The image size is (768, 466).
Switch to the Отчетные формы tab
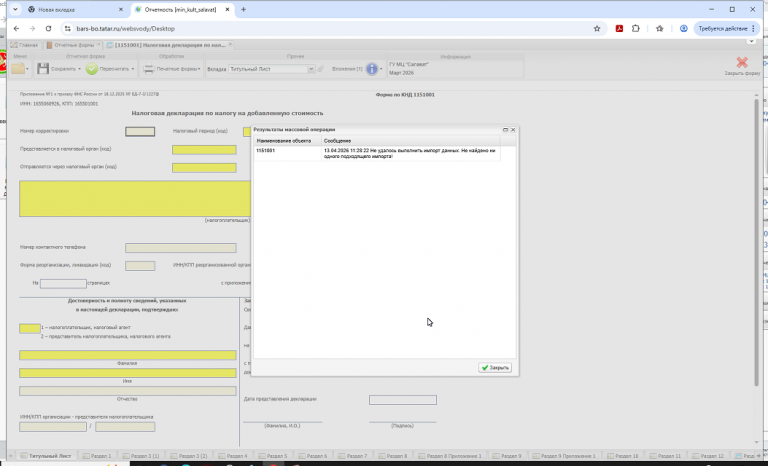pos(70,45)
